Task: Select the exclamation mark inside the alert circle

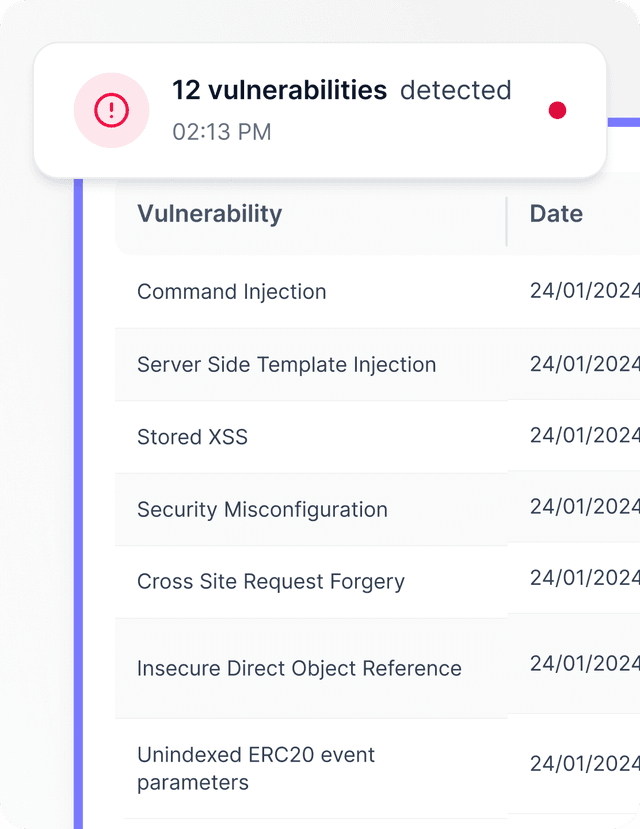Action: pyautogui.click(x=111, y=110)
